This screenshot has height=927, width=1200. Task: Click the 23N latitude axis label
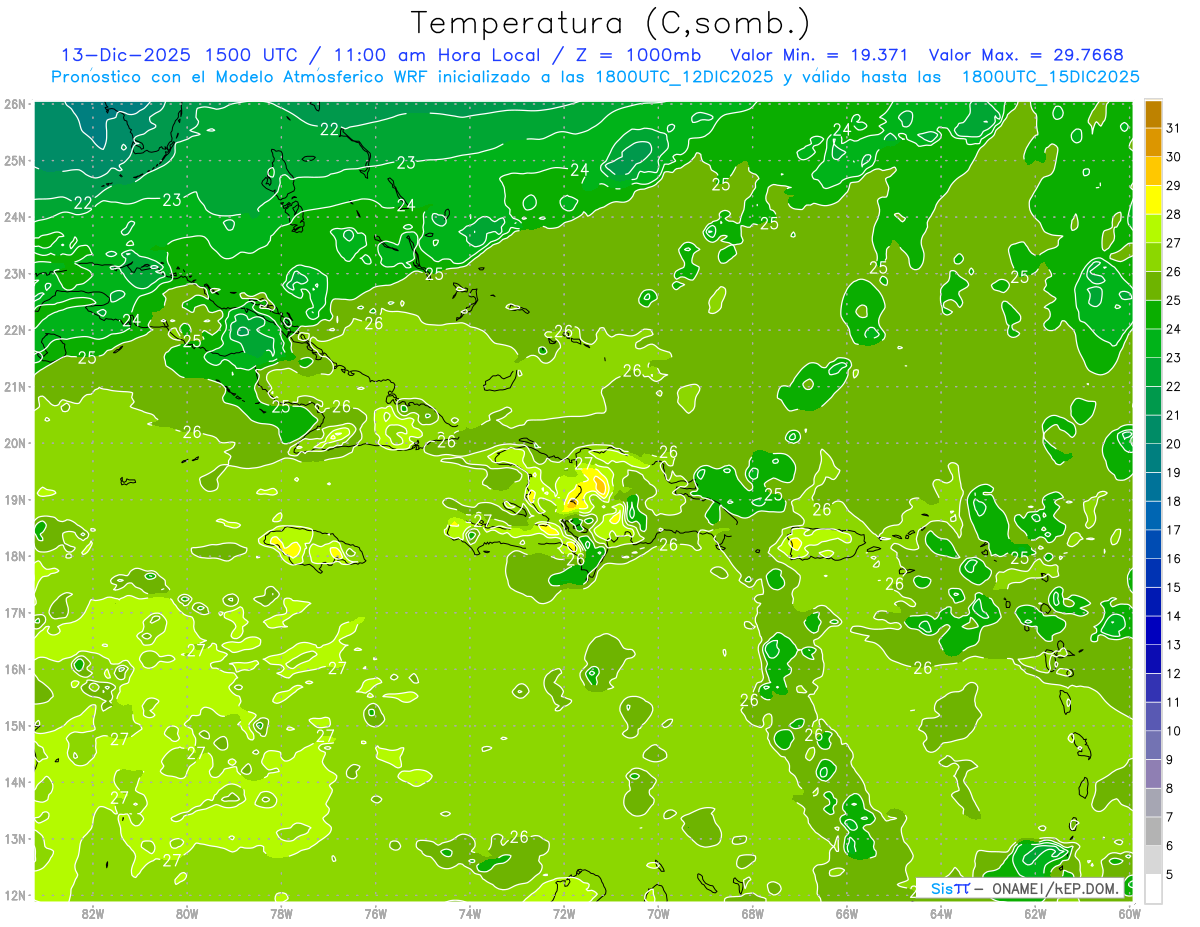point(15,273)
